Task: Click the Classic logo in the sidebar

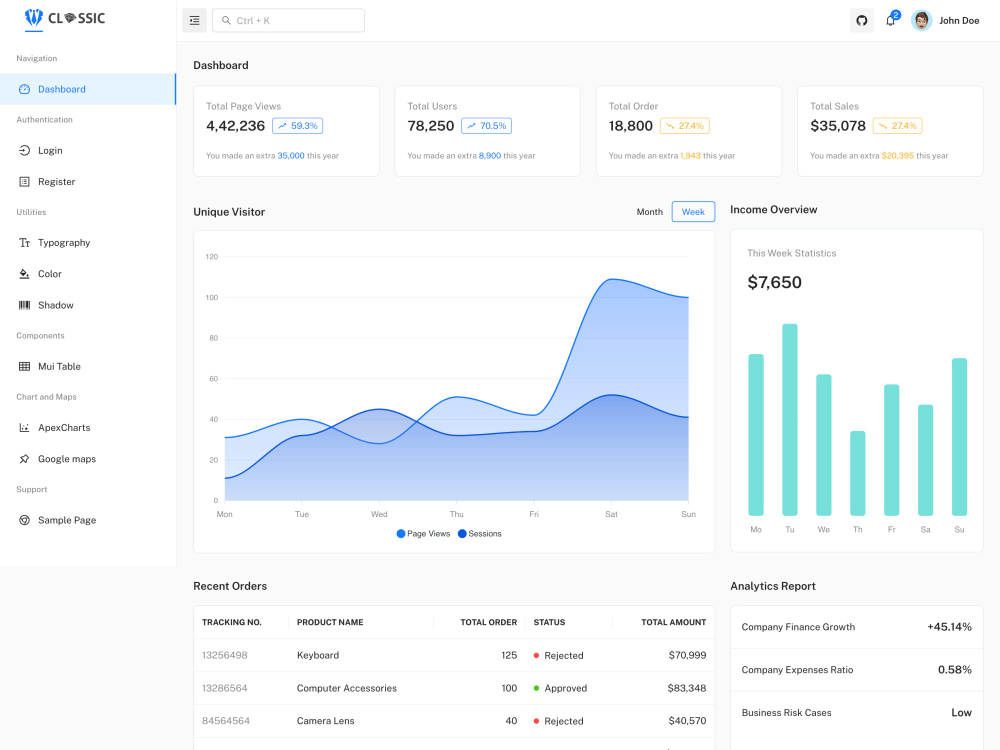Action: [64, 18]
